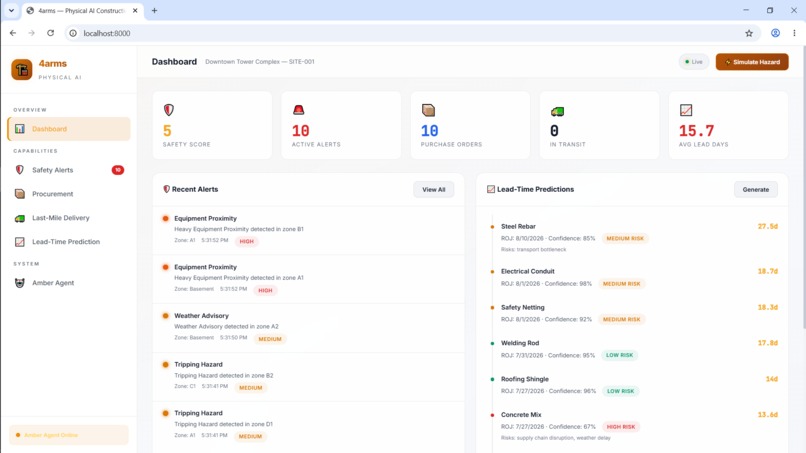Click the chart icon beside Lead-Time Predictions heading
The height and width of the screenshot is (453, 806).
(491, 189)
